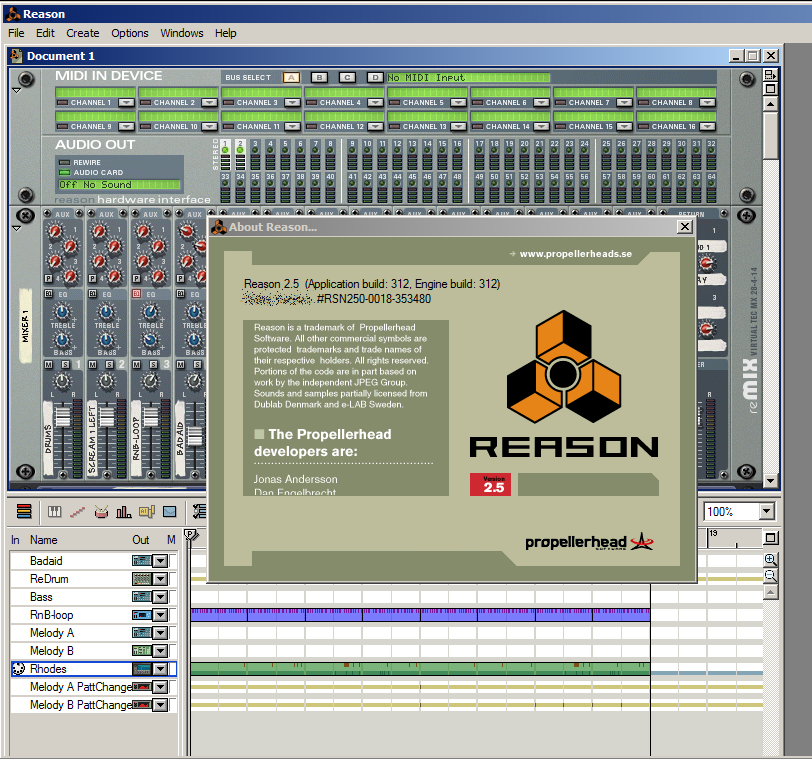Click rack scrollbar down arrow
Screen dimensions: 812x759
(x=771, y=480)
